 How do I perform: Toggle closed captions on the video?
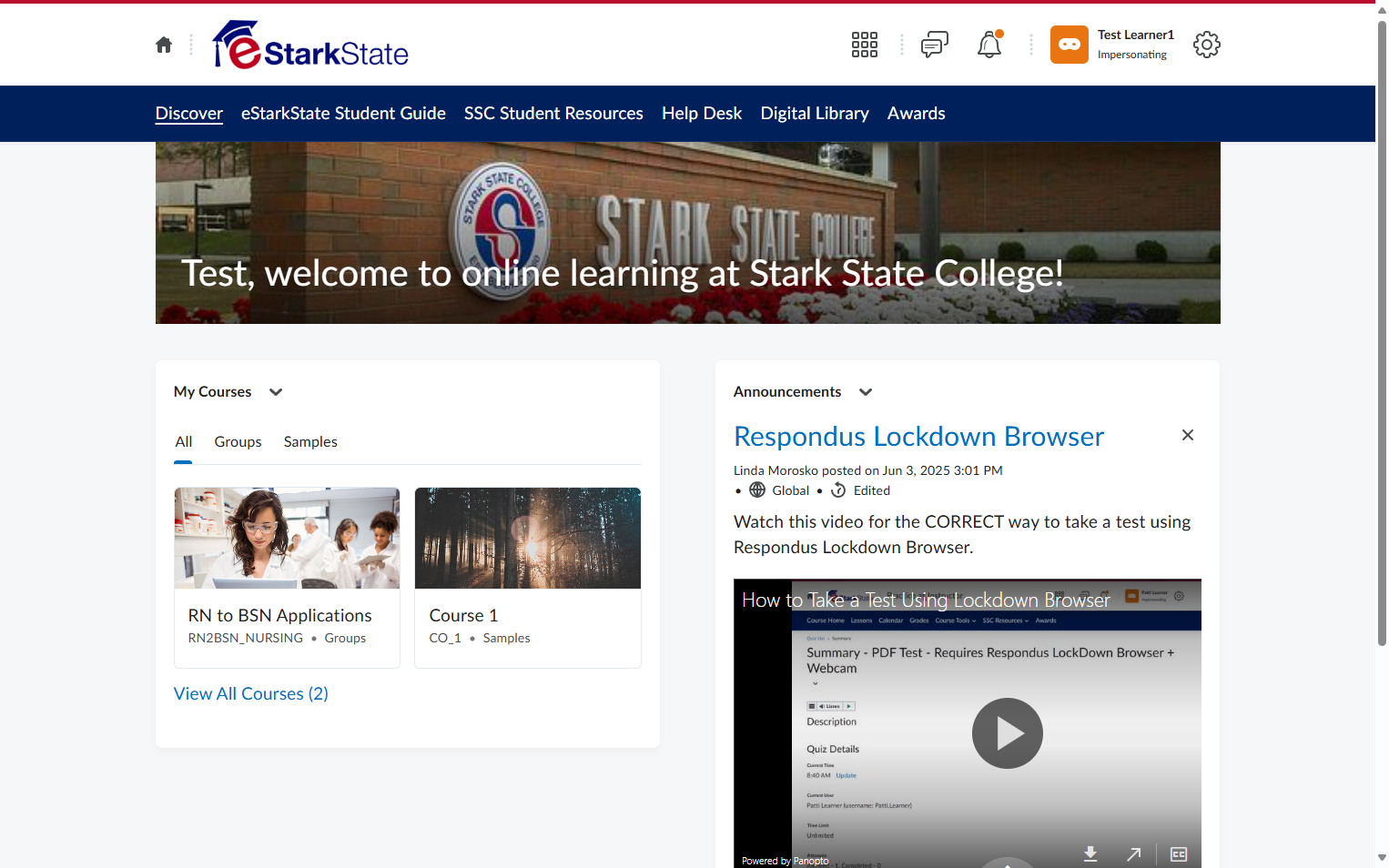coord(1179,853)
